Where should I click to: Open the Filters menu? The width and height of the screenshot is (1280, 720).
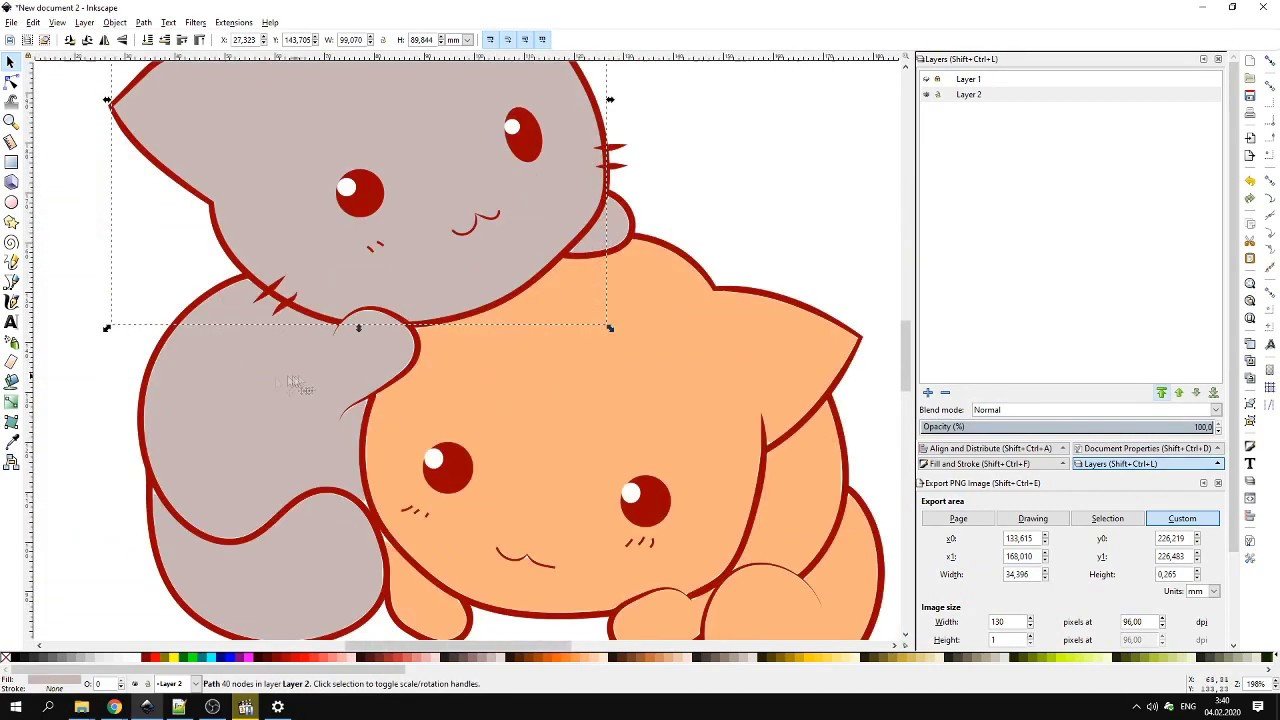coord(195,22)
